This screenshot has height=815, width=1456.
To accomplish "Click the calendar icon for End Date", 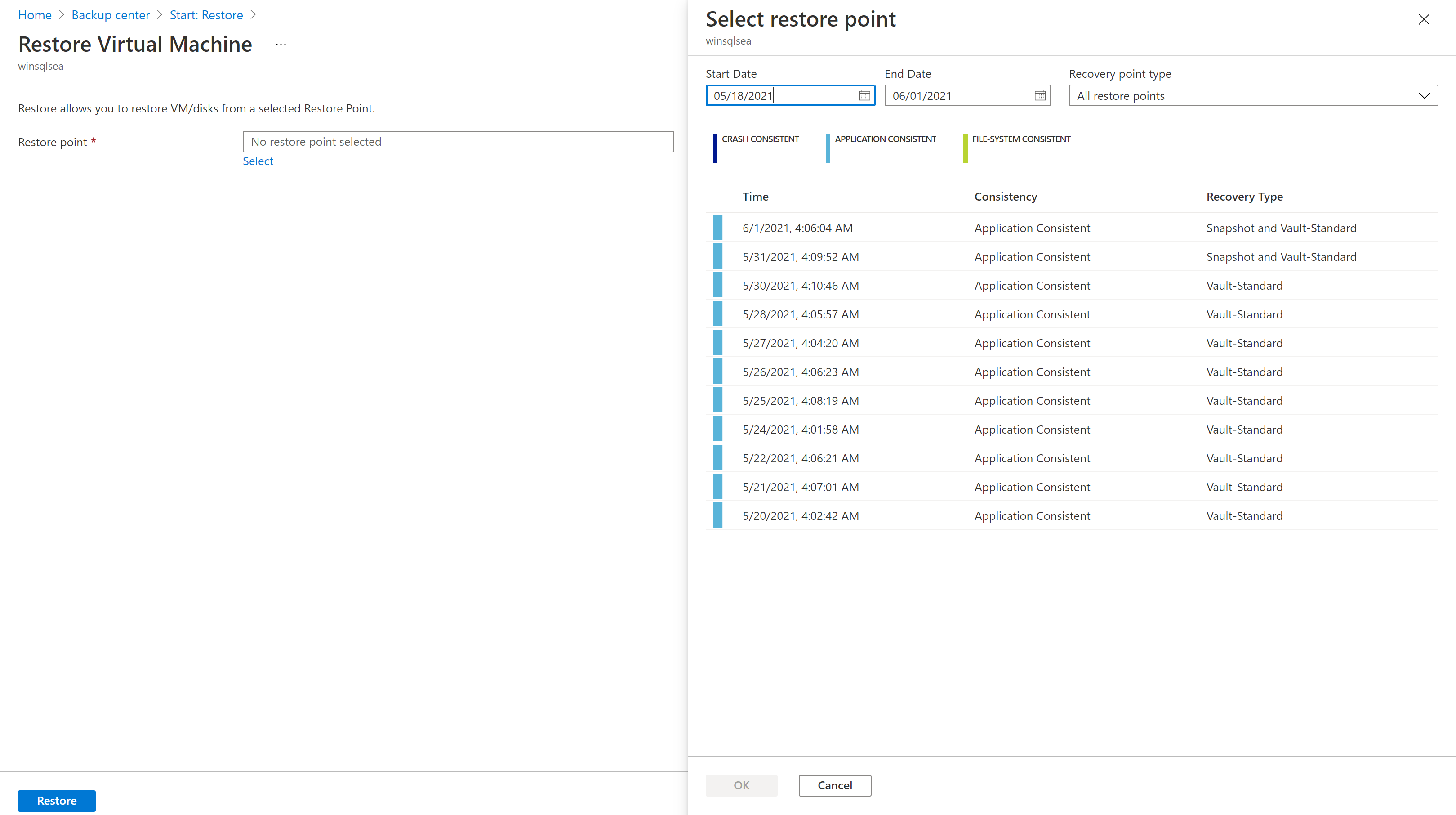I will point(1040,95).
